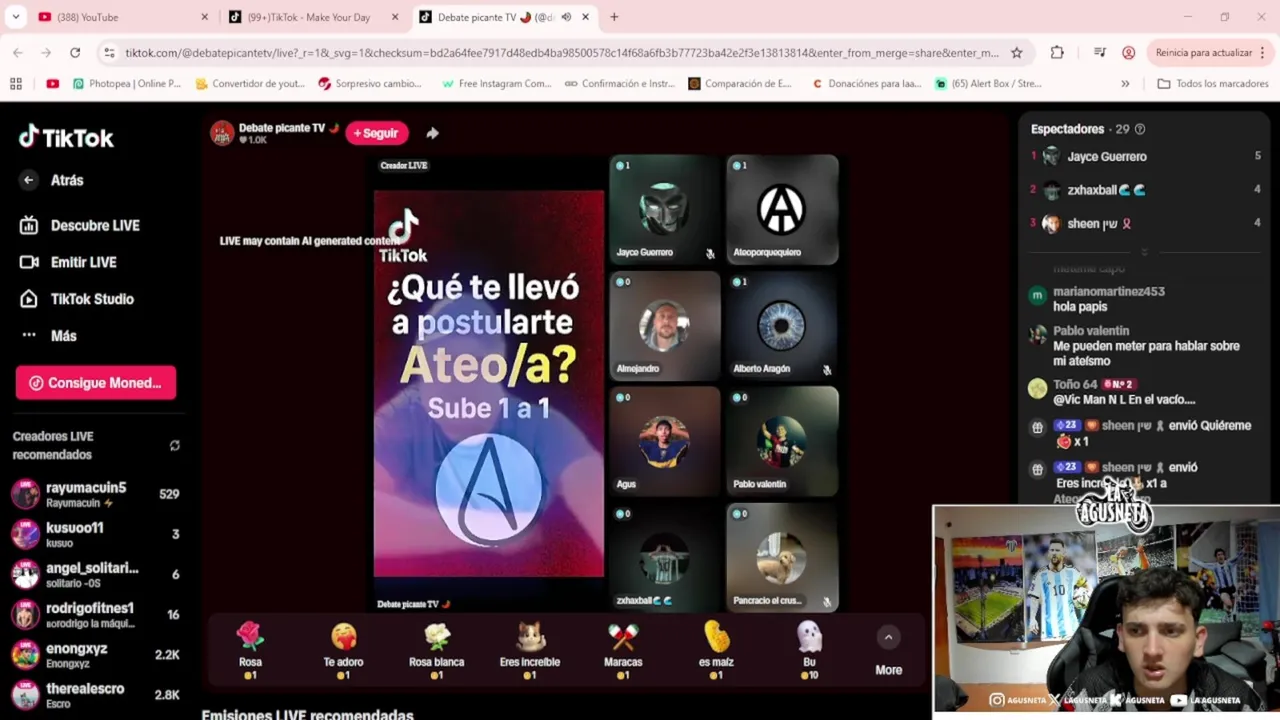Viewport: 1280px width, 720px height.
Task: Click the Espectadores info icon
Action: 1140,129
